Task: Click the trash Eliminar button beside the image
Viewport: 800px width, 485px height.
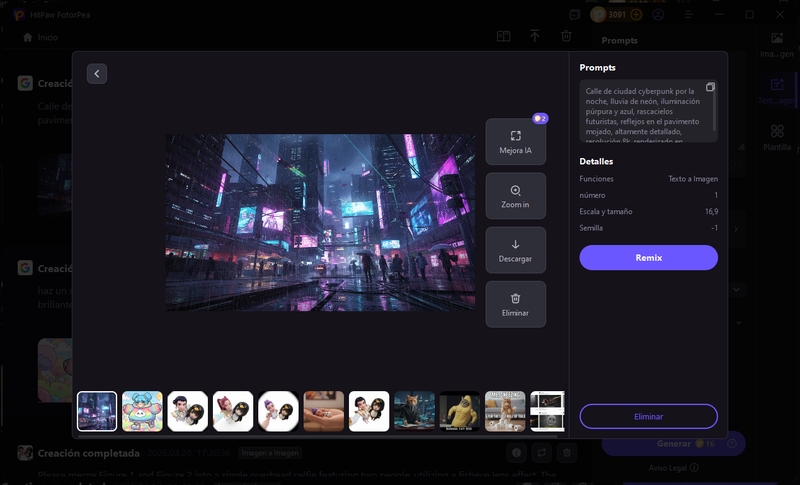Action: pyautogui.click(x=515, y=304)
